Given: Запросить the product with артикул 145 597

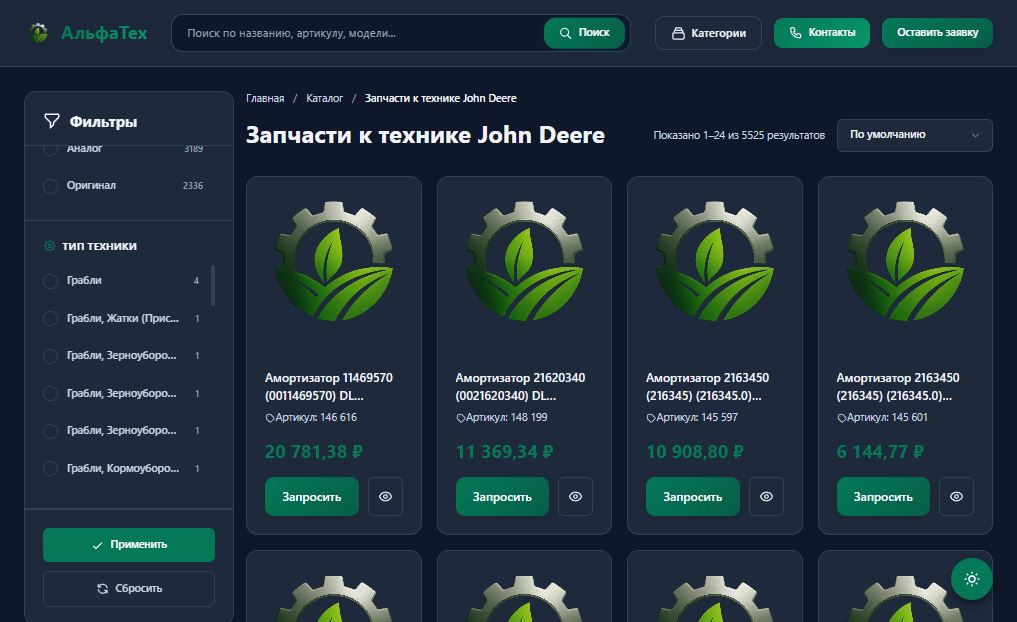Looking at the screenshot, I should coord(693,497).
